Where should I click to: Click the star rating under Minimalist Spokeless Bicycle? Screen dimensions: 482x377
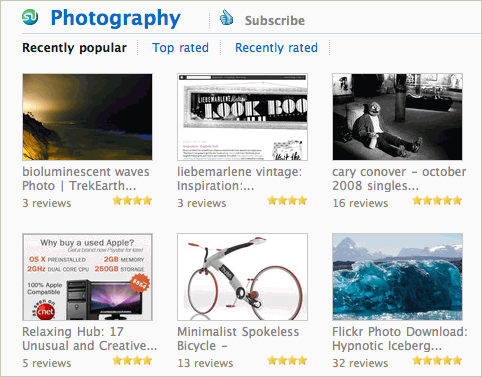point(287,360)
